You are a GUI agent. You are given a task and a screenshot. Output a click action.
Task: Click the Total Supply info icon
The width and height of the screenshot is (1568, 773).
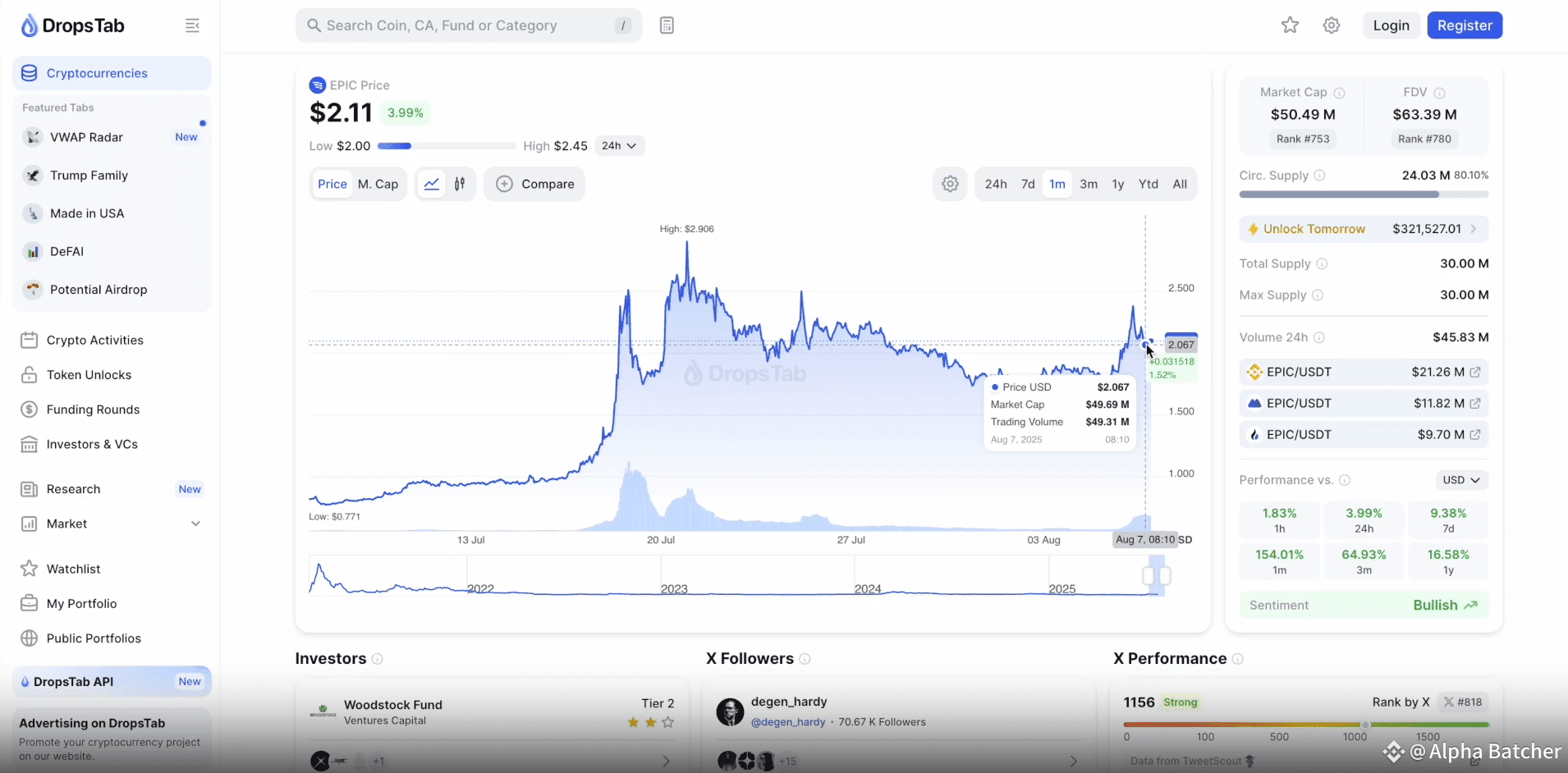click(x=1322, y=263)
